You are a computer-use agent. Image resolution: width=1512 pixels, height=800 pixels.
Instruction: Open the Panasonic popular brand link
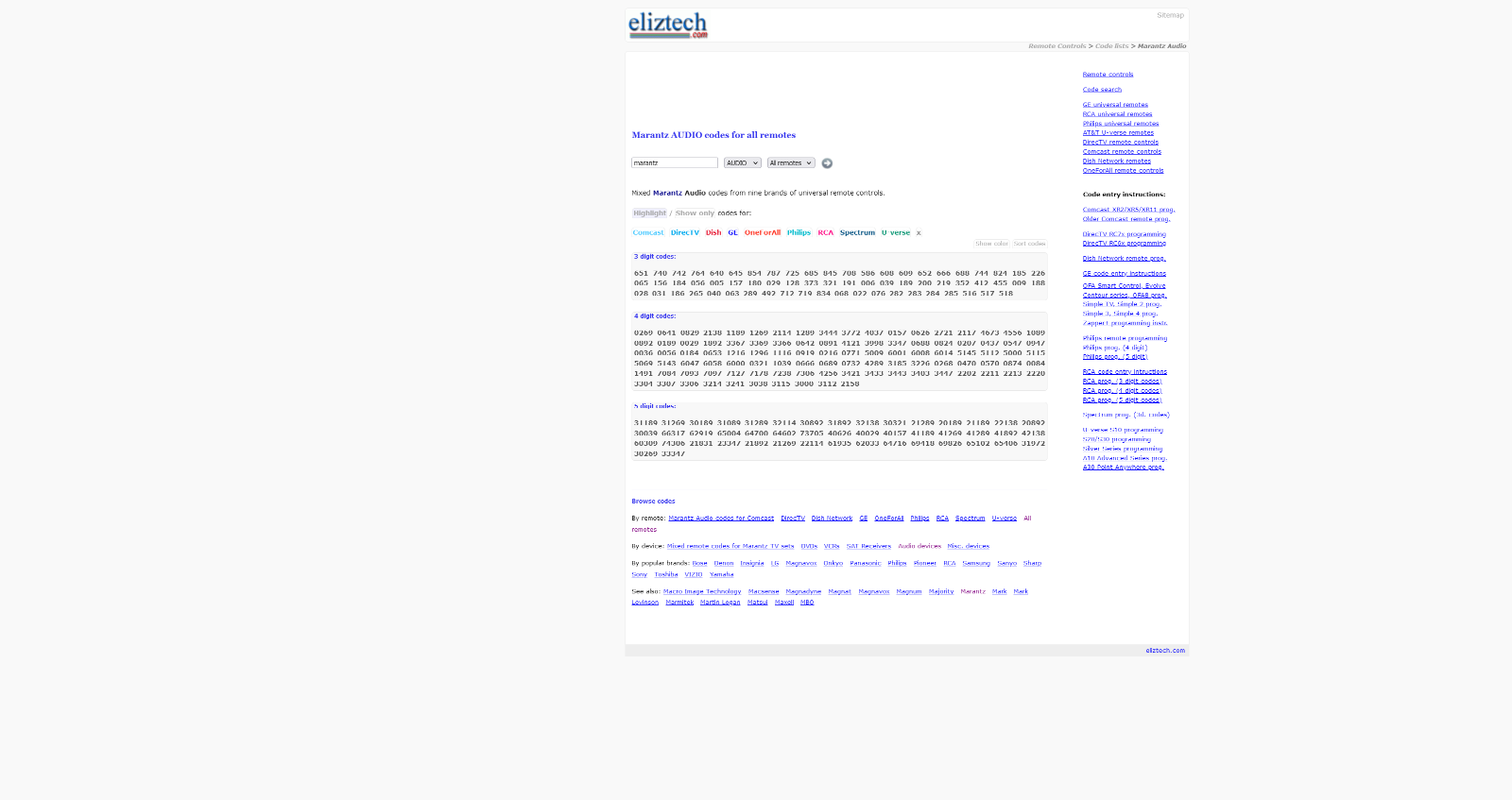tap(865, 563)
